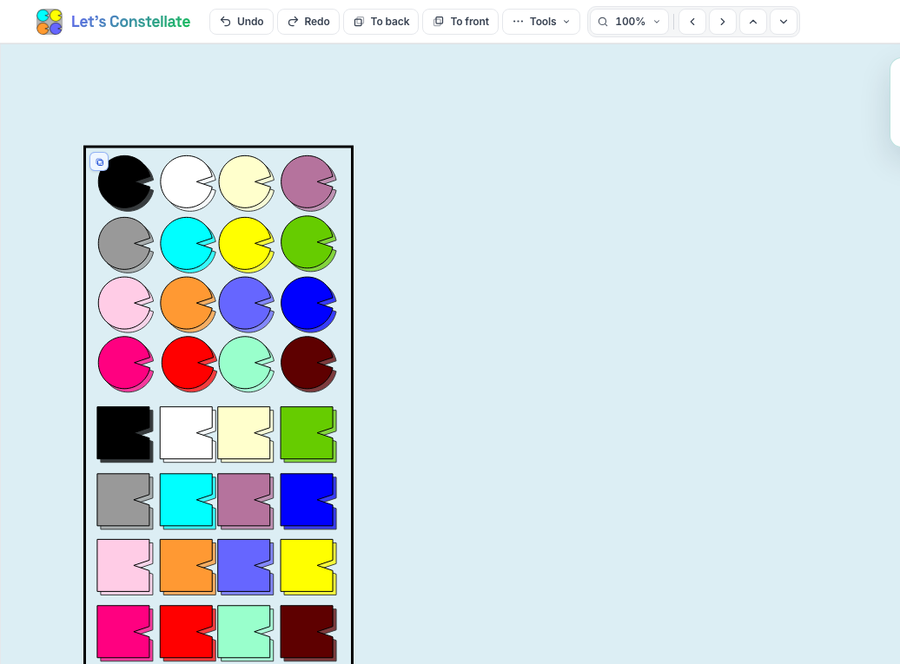This screenshot has height=664, width=900.
Task: Select the hot pink circle piece
Action: pos(126,364)
